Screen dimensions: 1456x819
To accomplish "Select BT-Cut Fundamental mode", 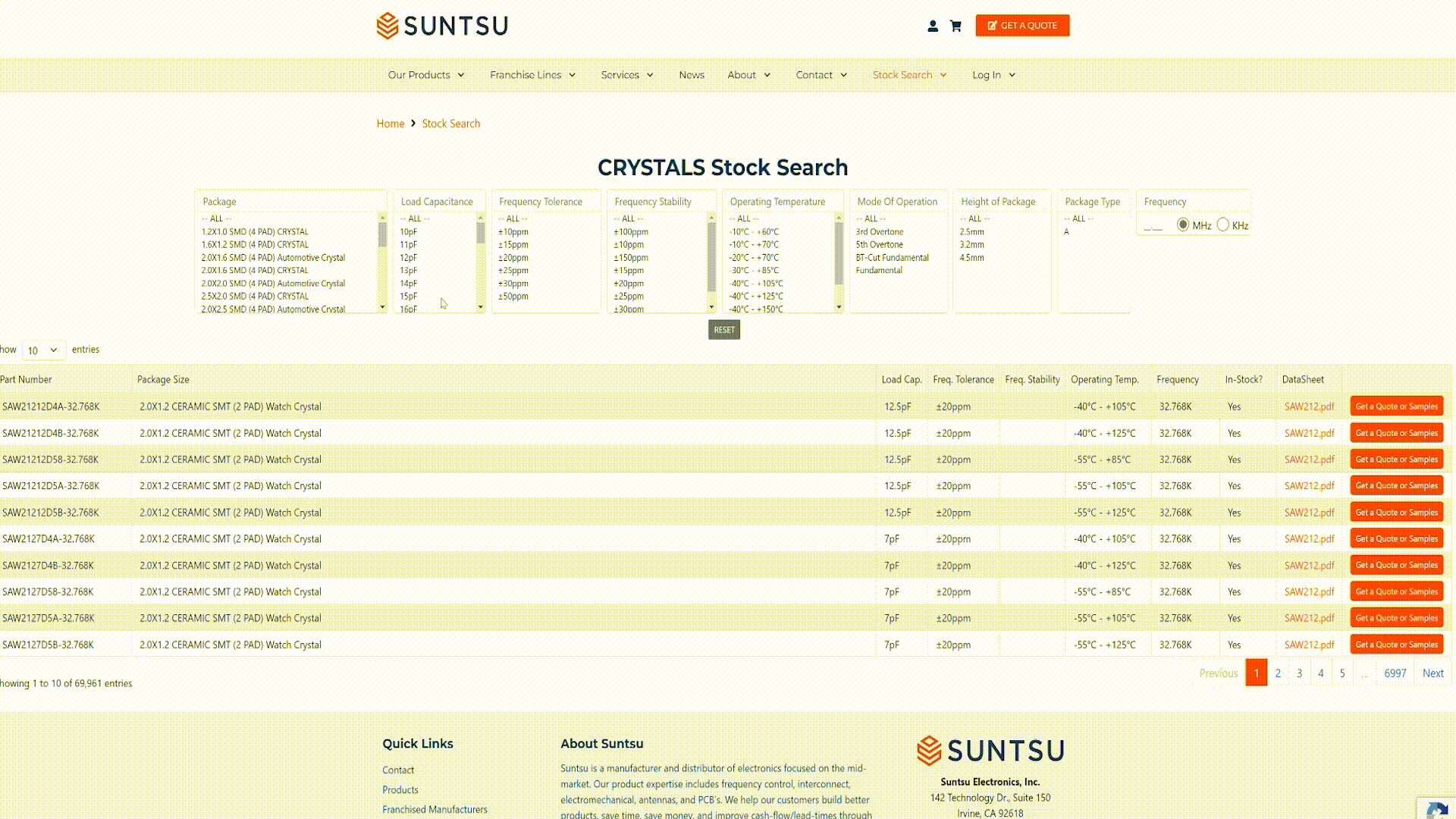I will point(893,258).
